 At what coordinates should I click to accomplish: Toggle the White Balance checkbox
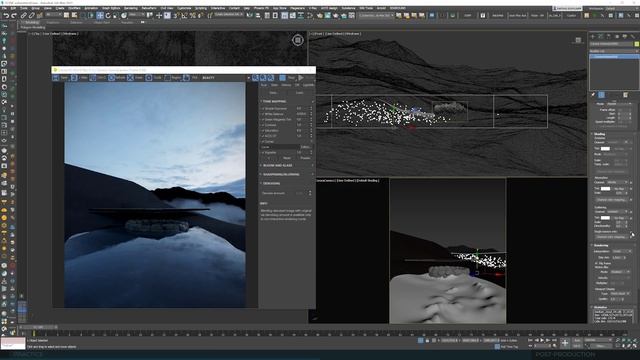point(263,114)
